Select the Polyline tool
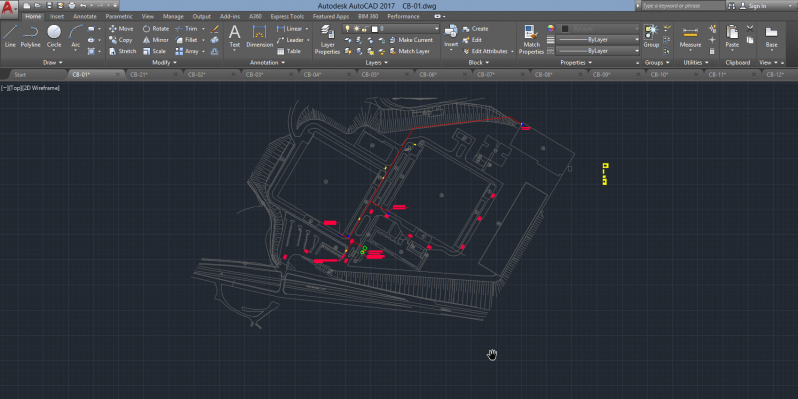Viewport: 798px width, 399px height. (x=31, y=36)
